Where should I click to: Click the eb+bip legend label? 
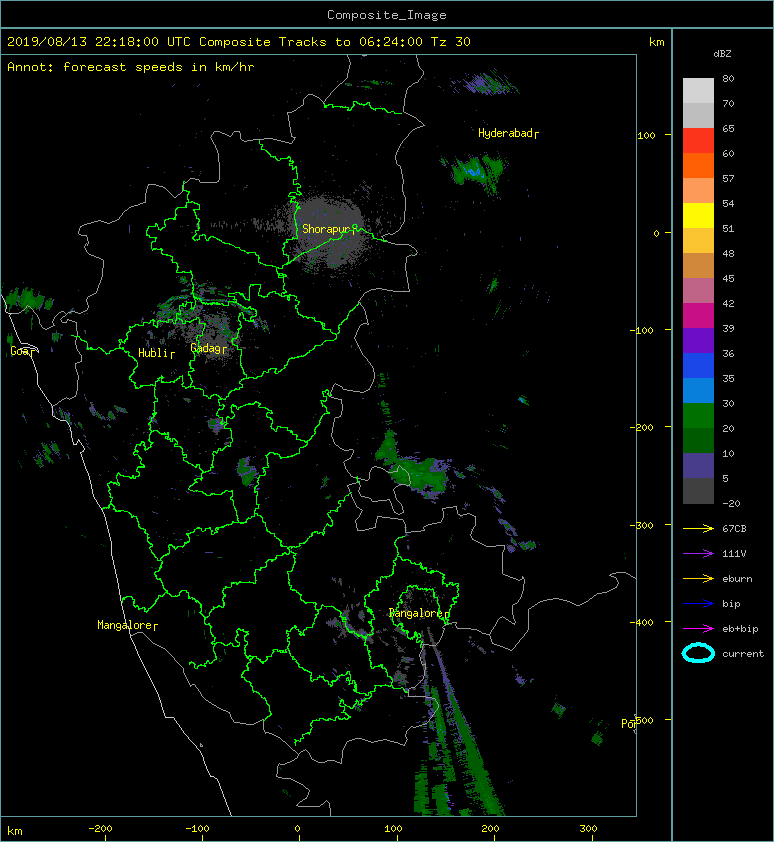click(740, 628)
